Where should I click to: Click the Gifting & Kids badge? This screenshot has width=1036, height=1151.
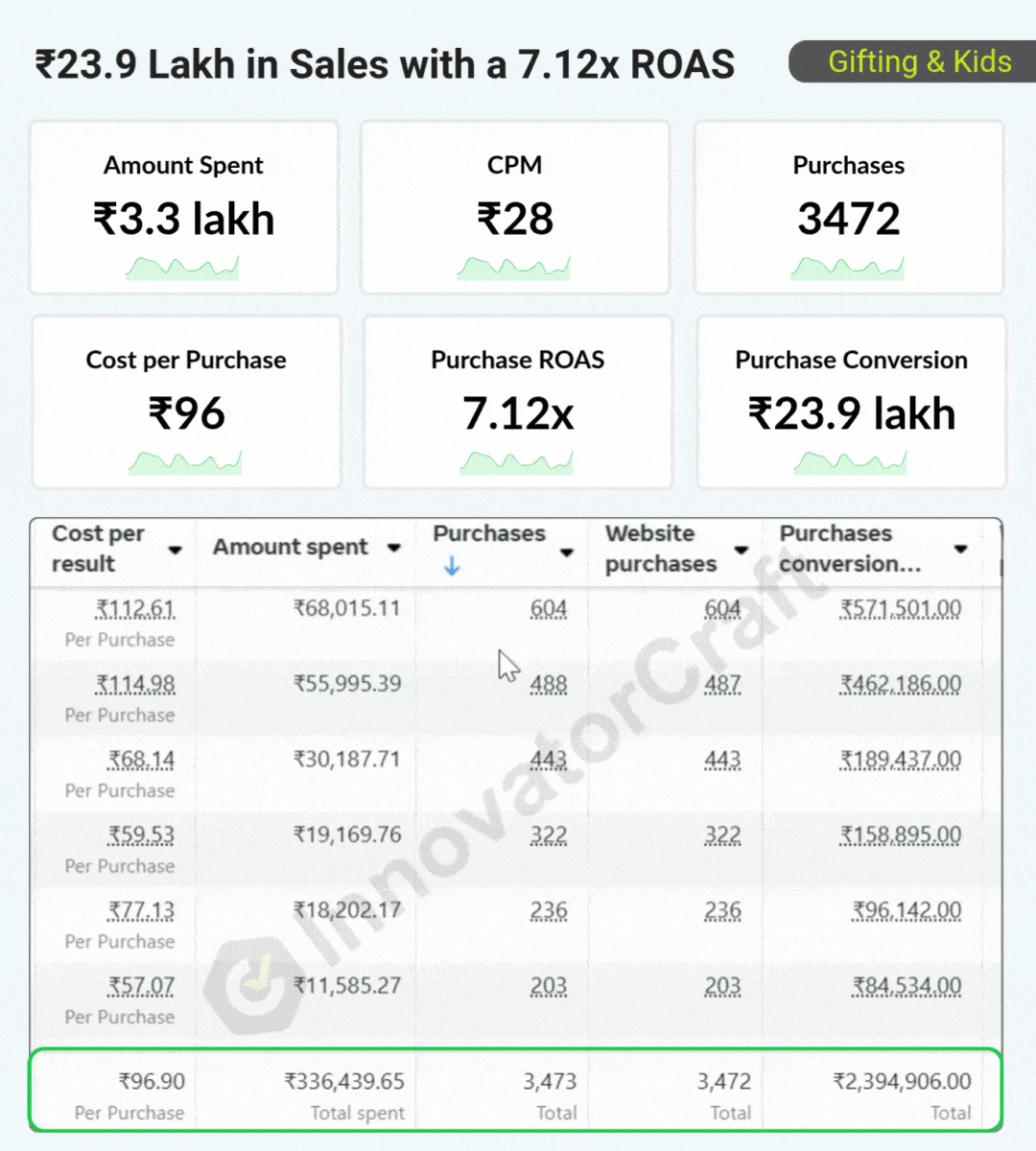click(x=912, y=61)
